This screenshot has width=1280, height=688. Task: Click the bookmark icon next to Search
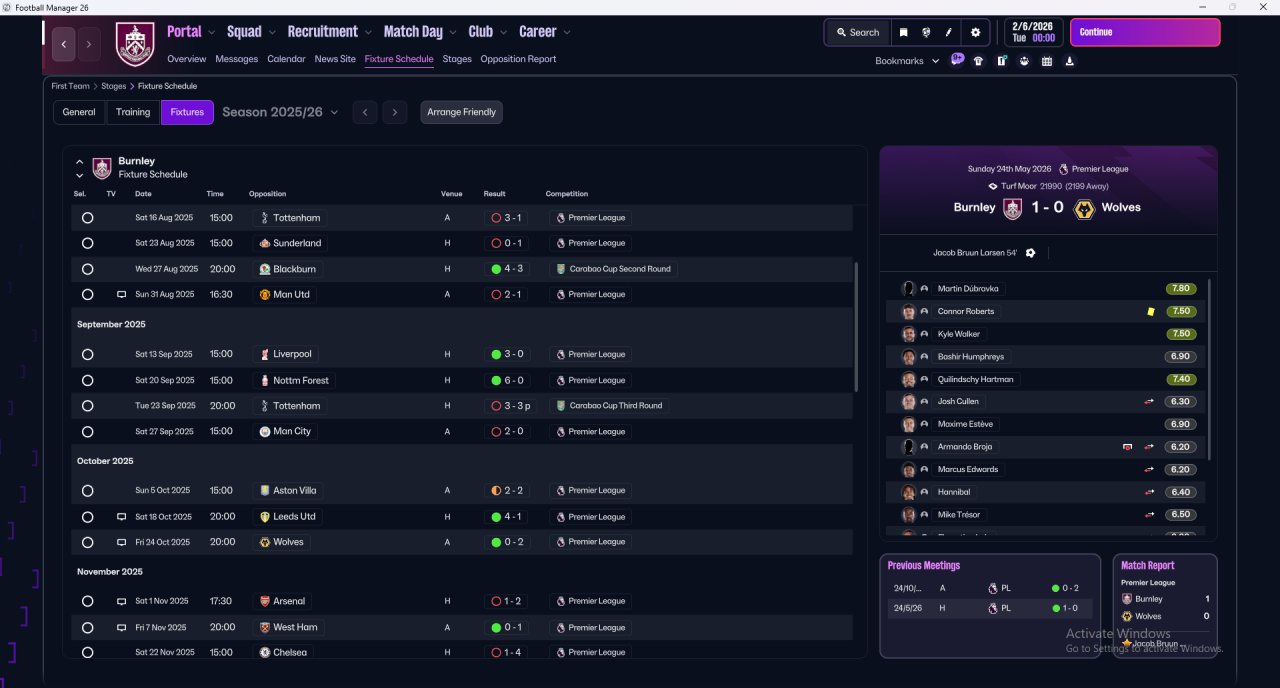[x=903, y=32]
